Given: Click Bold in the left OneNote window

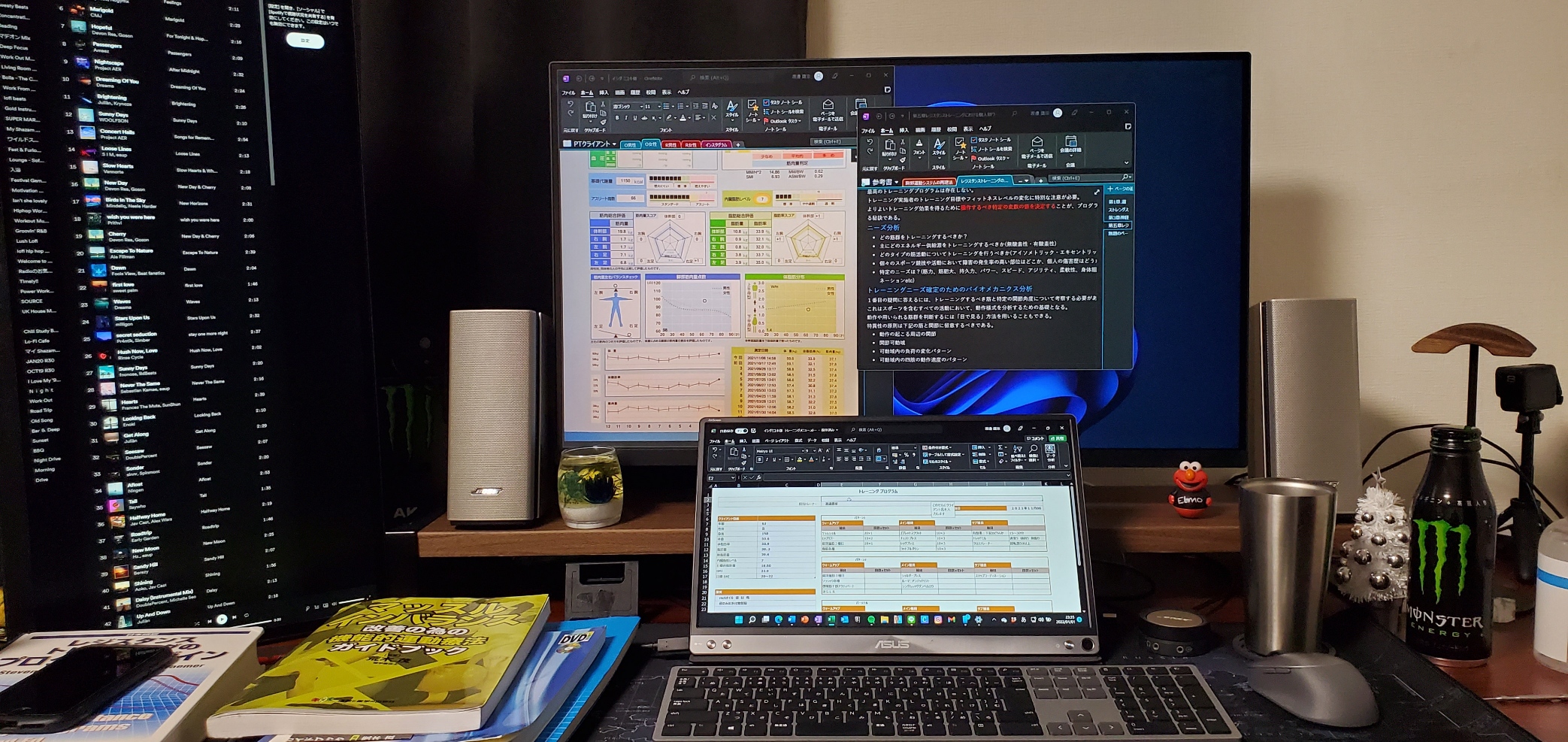Looking at the screenshot, I should (617, 117).
